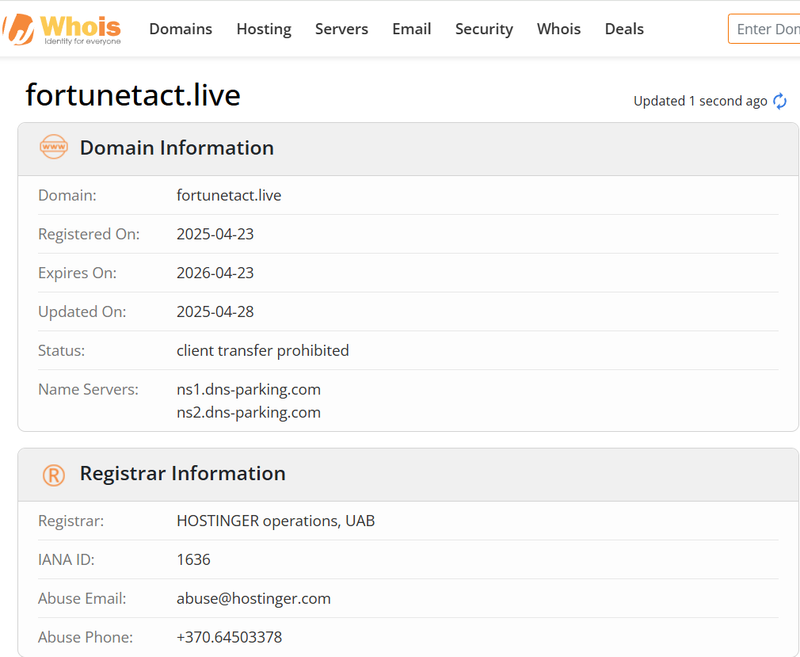Focus the Enter Domain search field
800x657 pixels.
coord(764,29)
